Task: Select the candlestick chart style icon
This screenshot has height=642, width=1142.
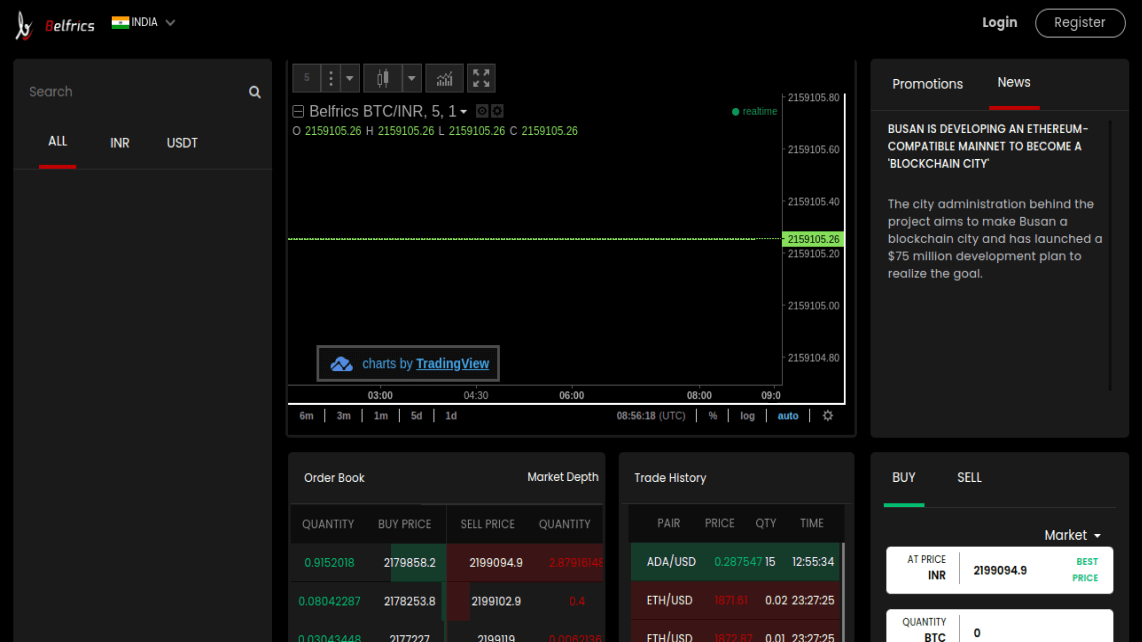Action: (383, 78)
